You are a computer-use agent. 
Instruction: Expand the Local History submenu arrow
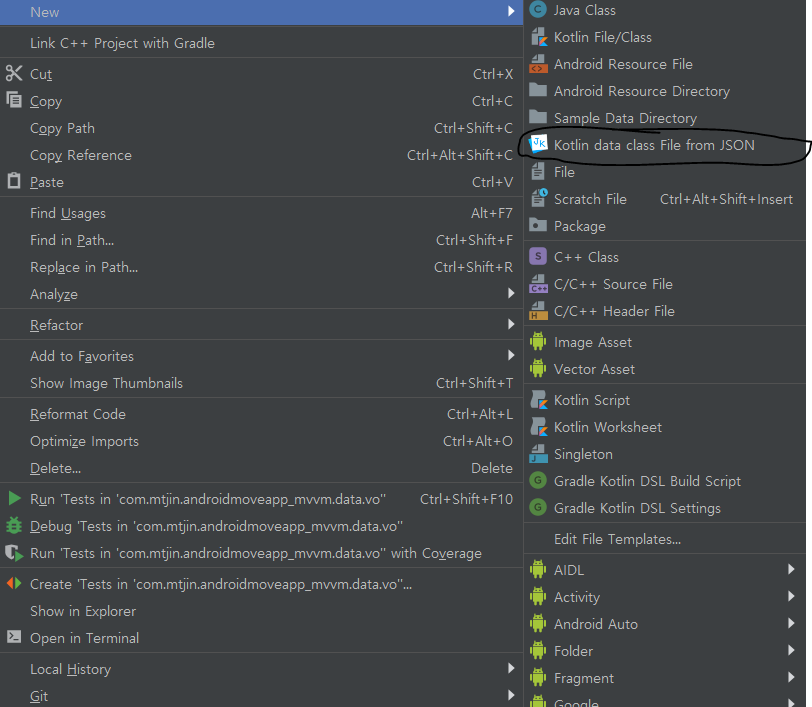(511, 668)
